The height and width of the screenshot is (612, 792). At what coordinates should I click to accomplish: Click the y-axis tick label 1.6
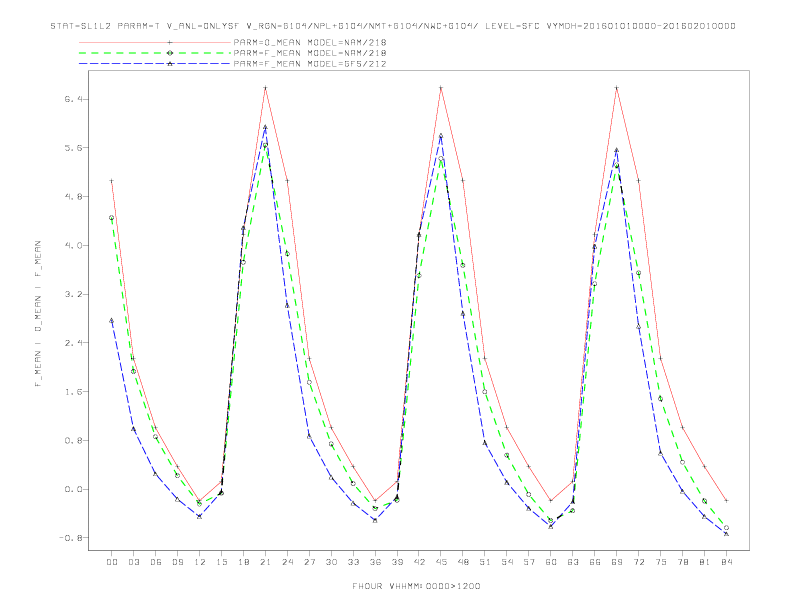[73, 392]
